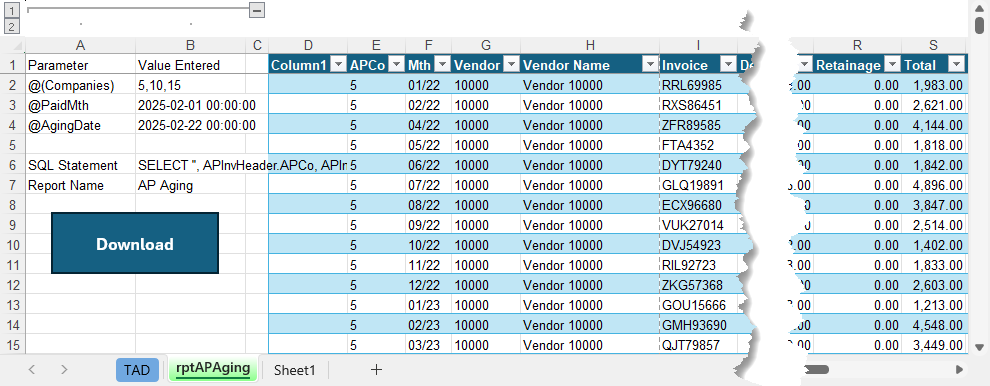Open the Vendor Name filter dropdown
This screenshot has height=386, width=990.
tap(650, 64)
